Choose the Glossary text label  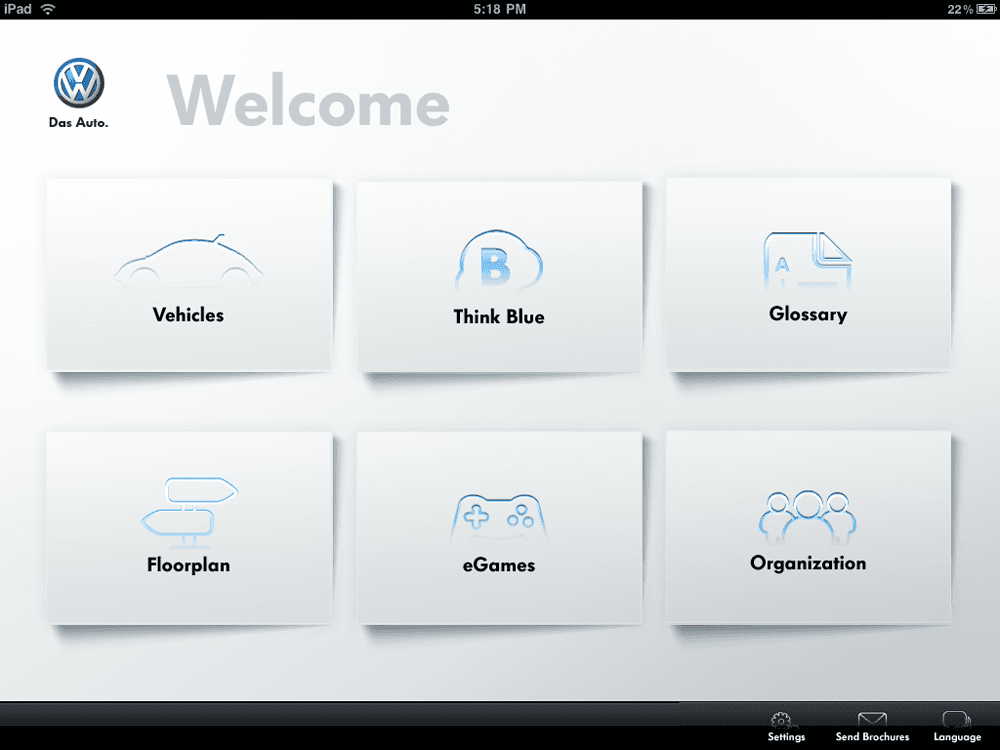808,314
